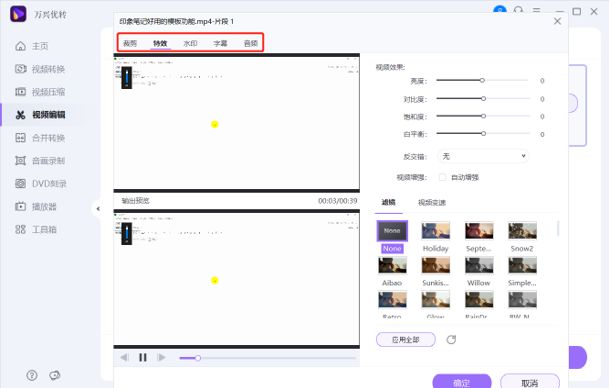Viewport: 609px width, 388px height.
Task: Click the brightness value field showing 0
Action: 542,81
